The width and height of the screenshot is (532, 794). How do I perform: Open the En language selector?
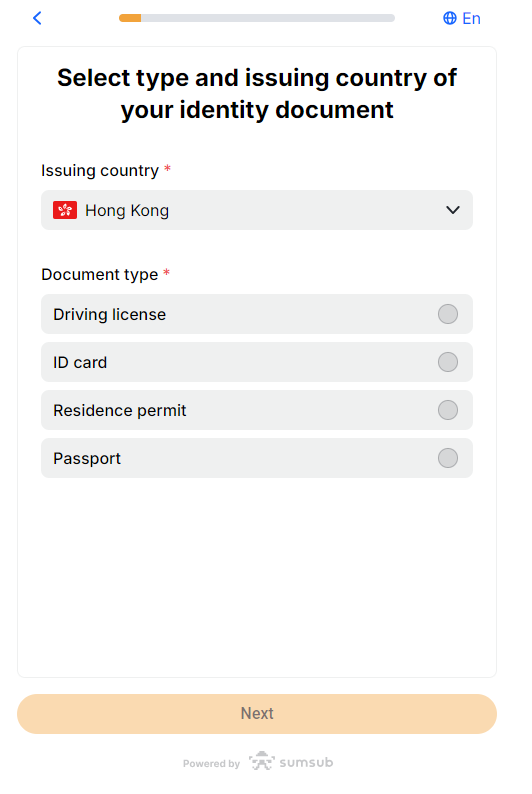(x=462, y=18)
